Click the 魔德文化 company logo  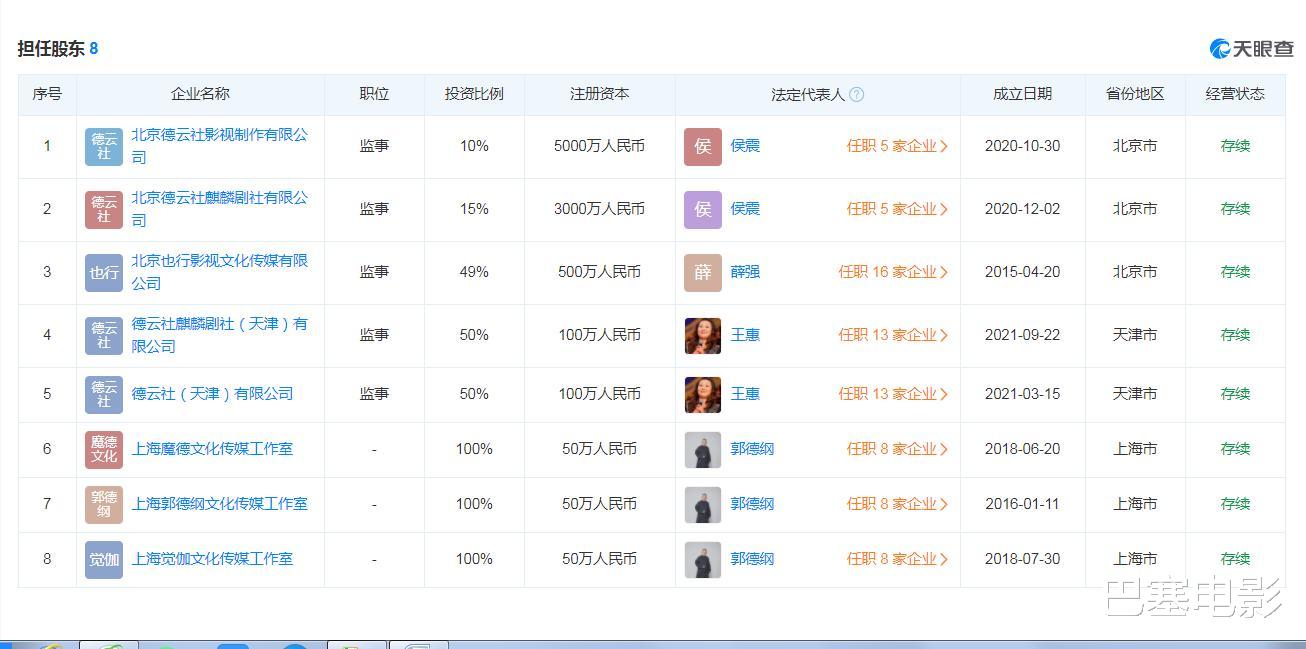coord(104,449)
